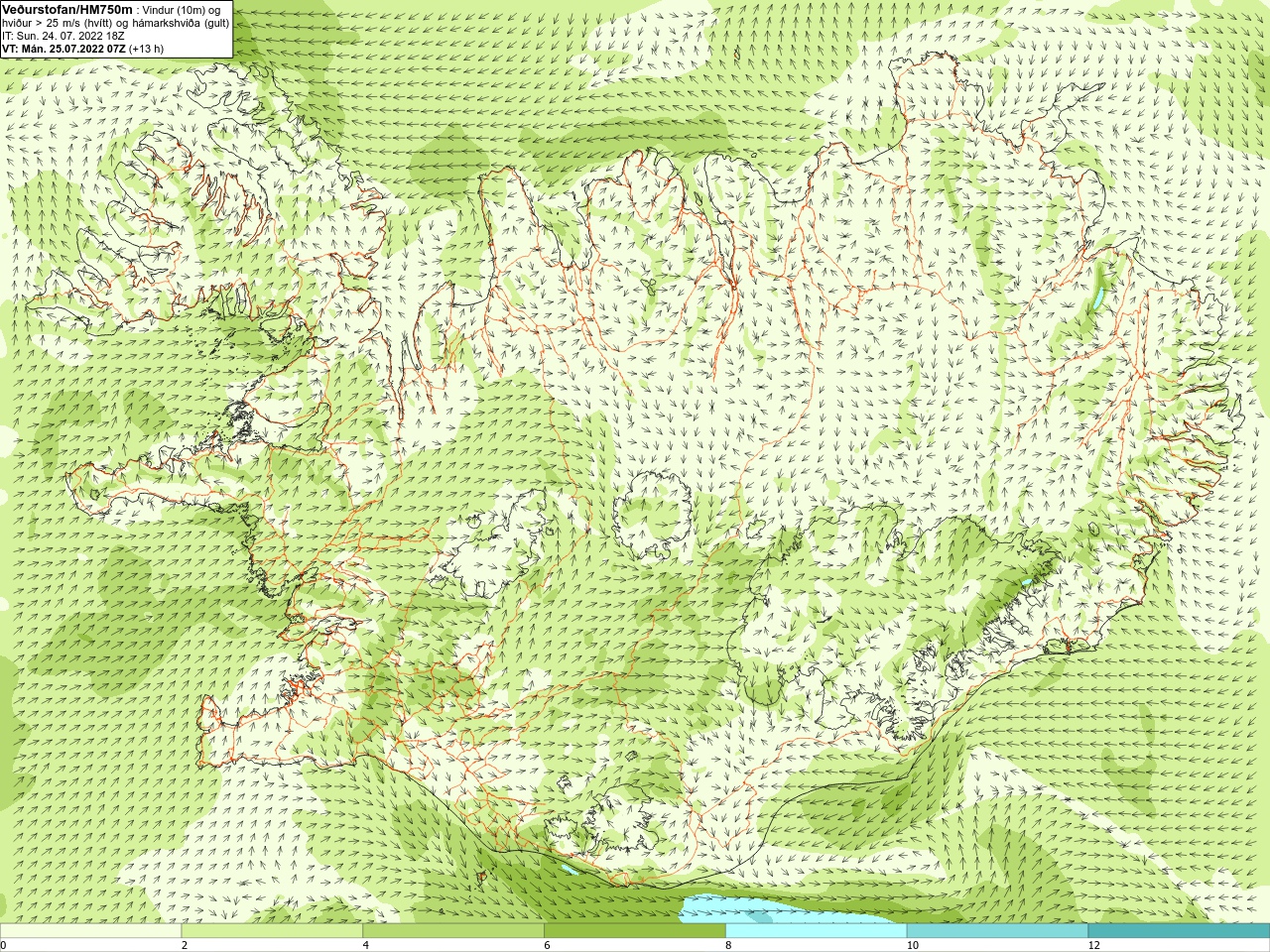
Task: Click the legend scale label '2'
Action: coord(185,945)
